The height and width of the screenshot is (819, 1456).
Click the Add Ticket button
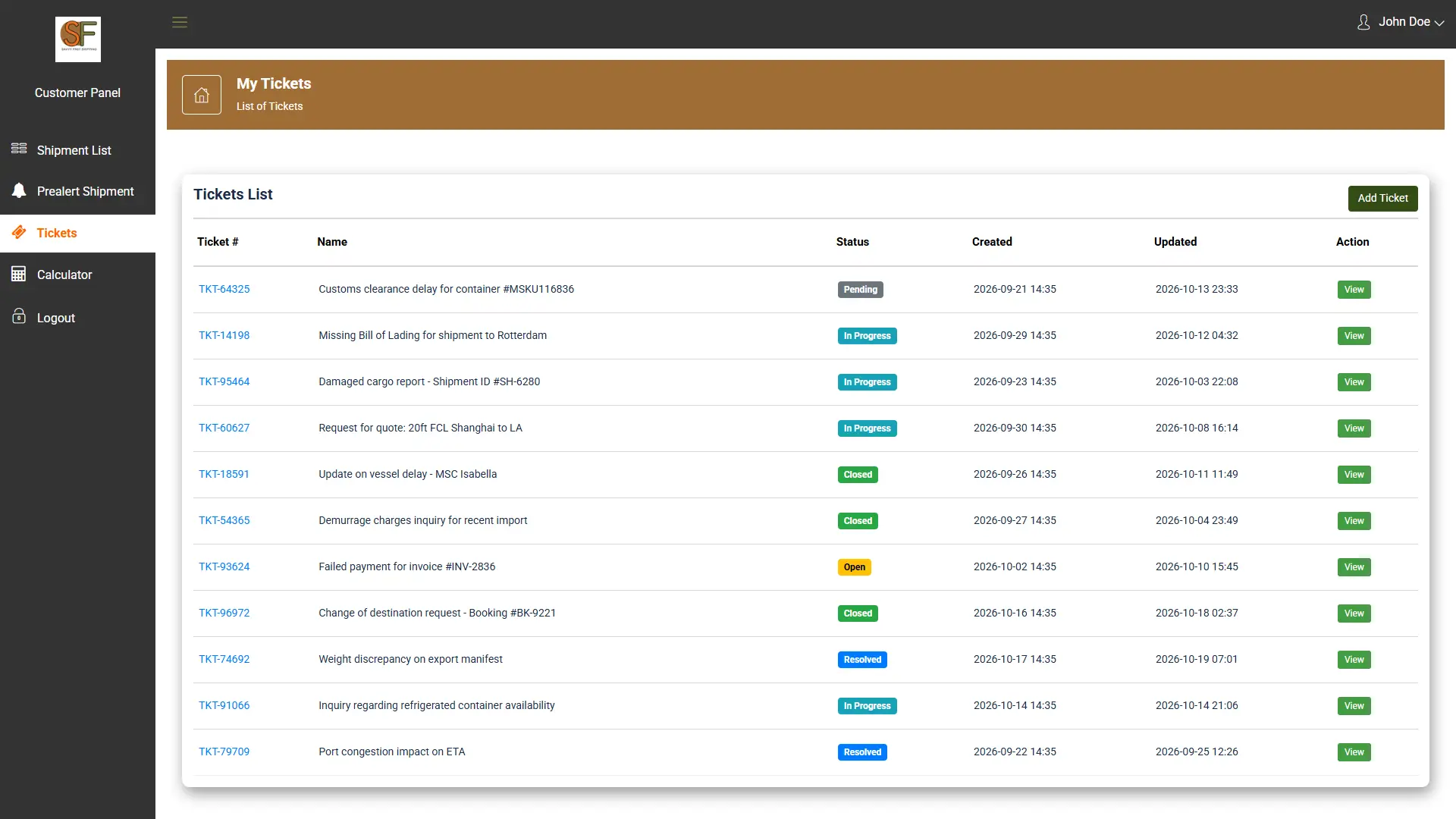point(1382,198)
